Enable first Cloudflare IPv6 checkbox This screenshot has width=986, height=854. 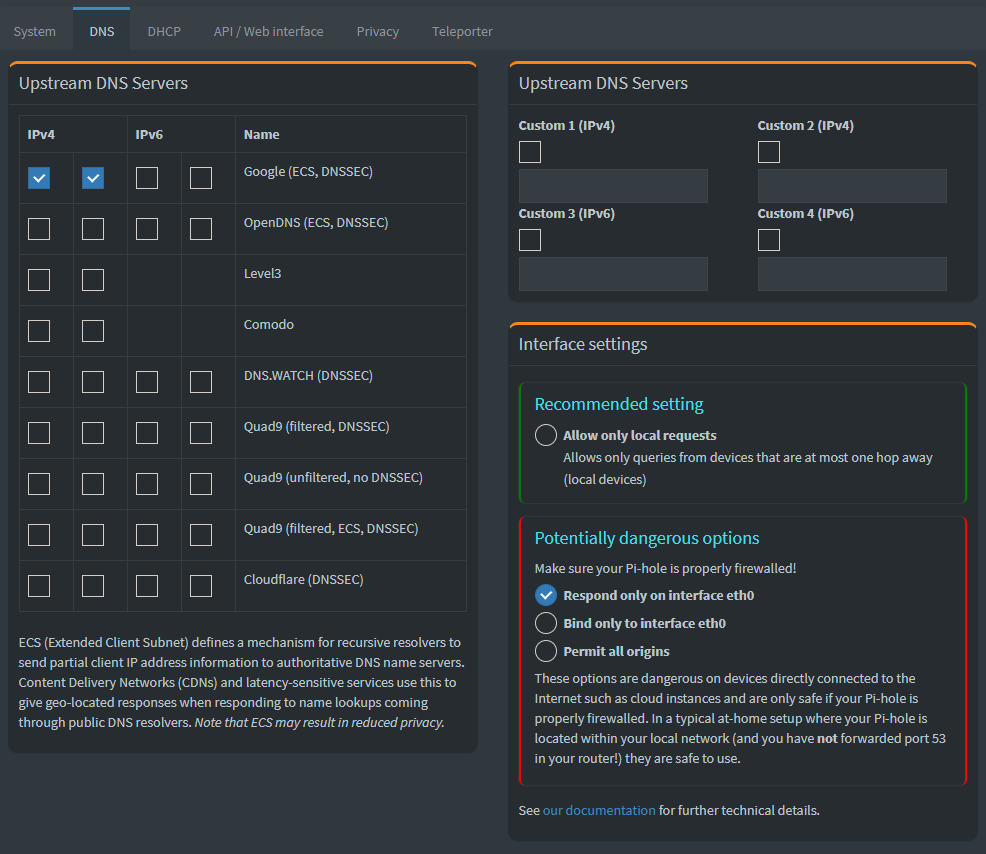tap(147, 586)
